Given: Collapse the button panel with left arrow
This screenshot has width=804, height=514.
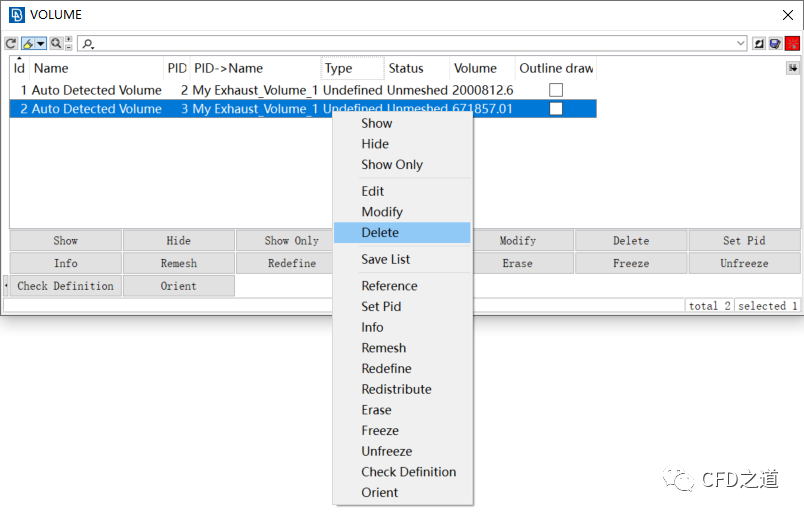Looking at the screenshot, I should [6, 286].
